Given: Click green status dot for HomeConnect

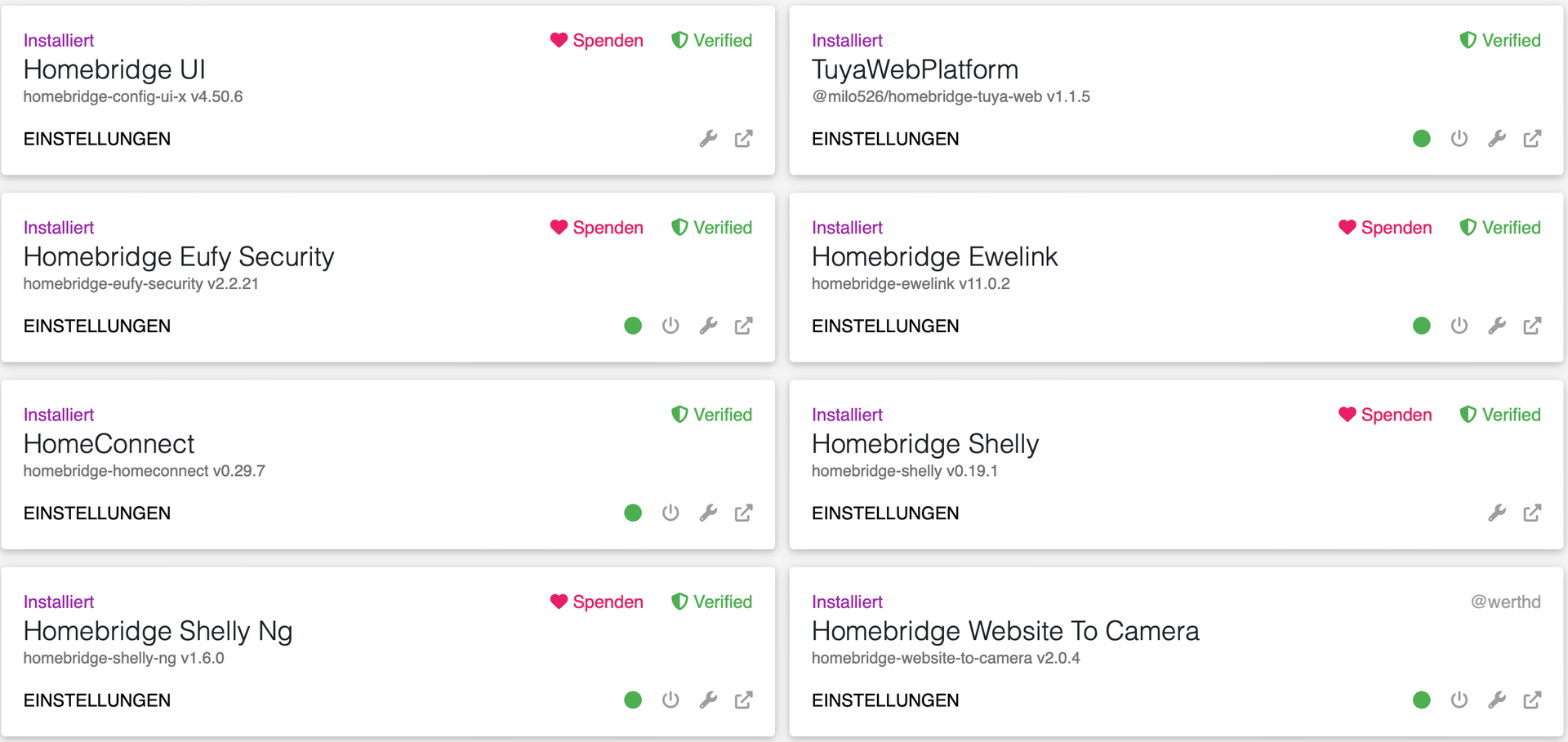Looking at the screenshot, I should (633, 513).
